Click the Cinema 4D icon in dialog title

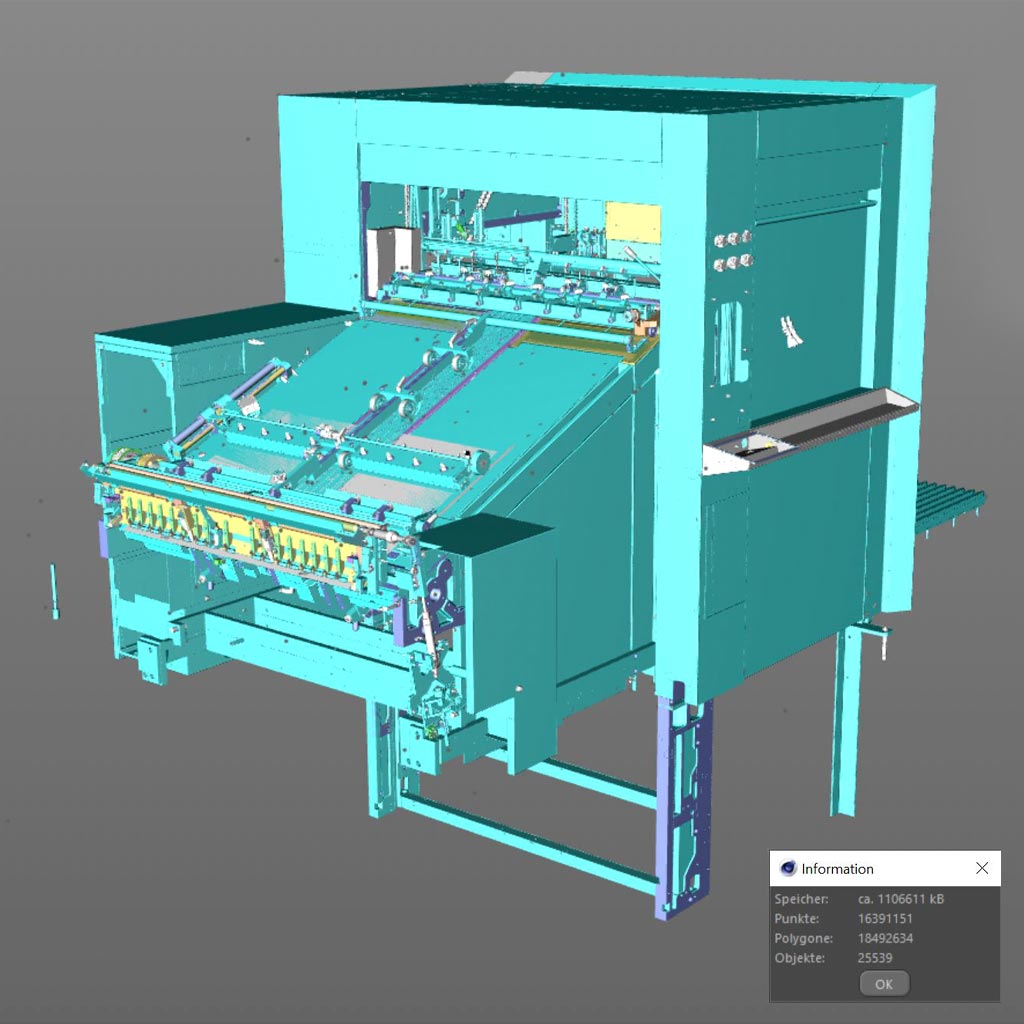click(788, 868)
